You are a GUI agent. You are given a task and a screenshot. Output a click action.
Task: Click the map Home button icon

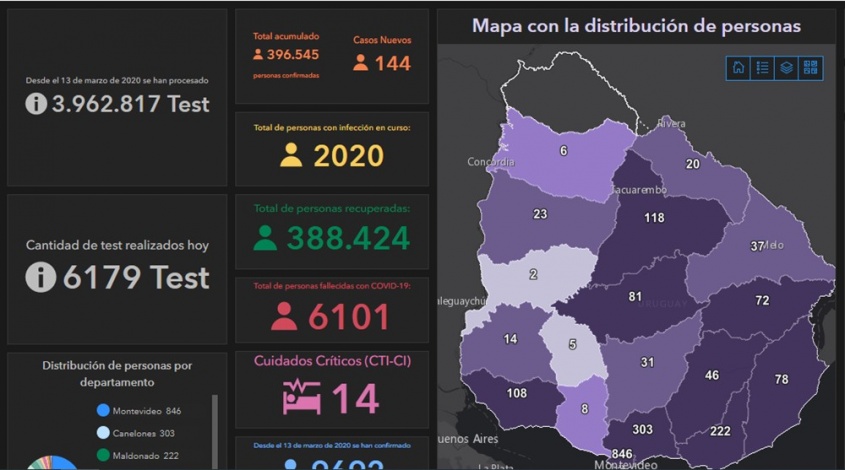738,68
